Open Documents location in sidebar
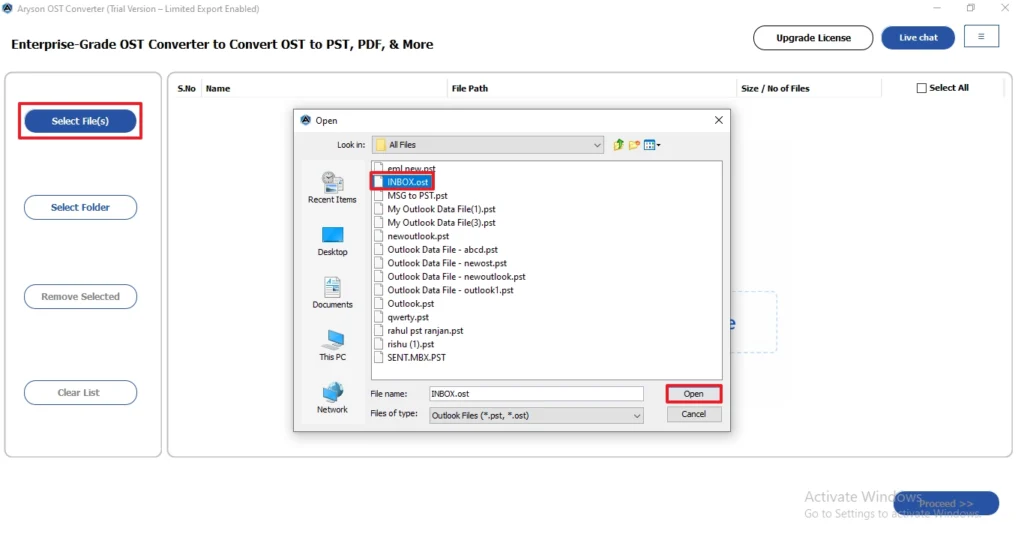The image size is (1024, 546). (332, 293)
